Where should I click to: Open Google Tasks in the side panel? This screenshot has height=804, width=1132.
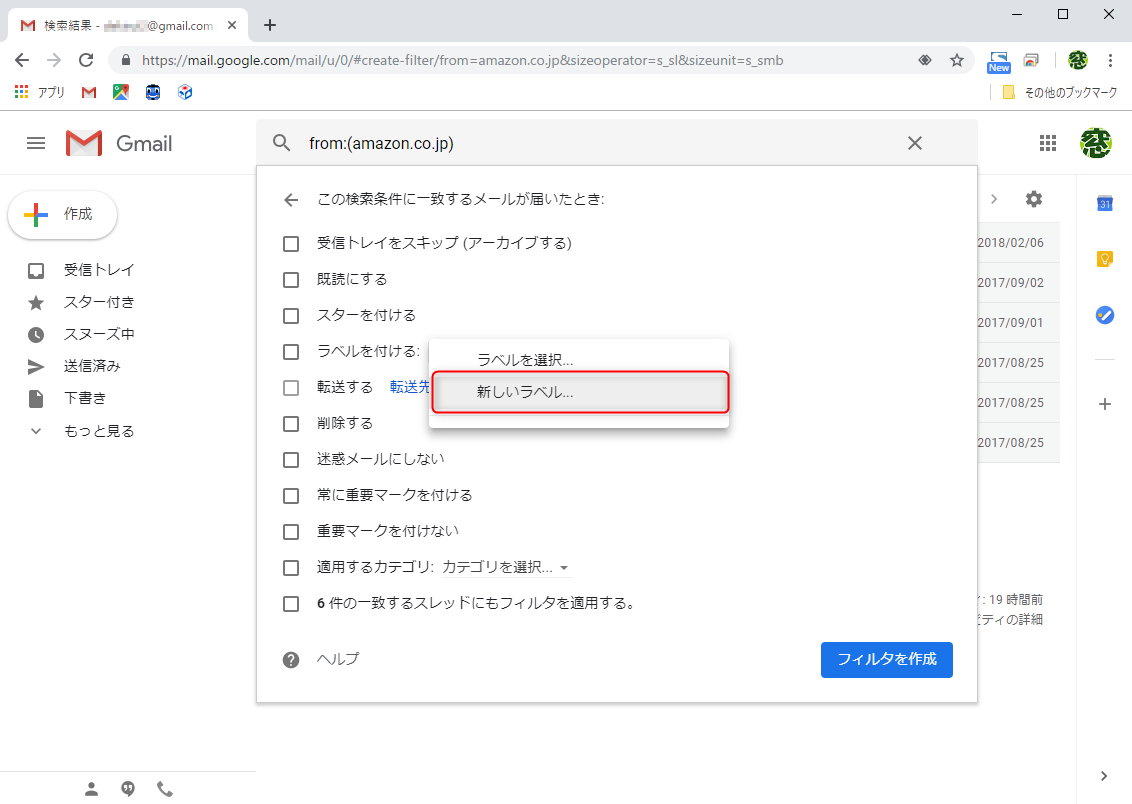tap(1104, 315)
